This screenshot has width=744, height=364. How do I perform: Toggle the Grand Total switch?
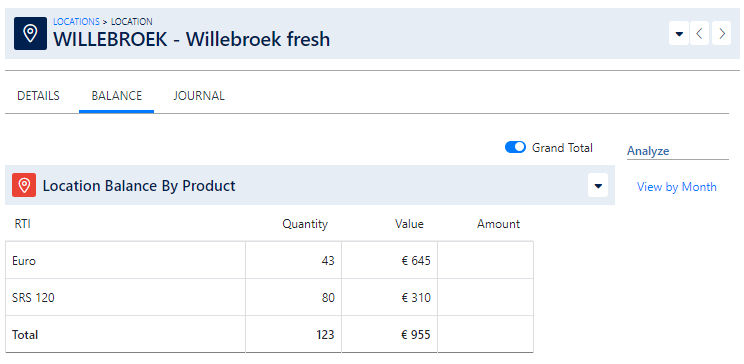pos(515,148)
